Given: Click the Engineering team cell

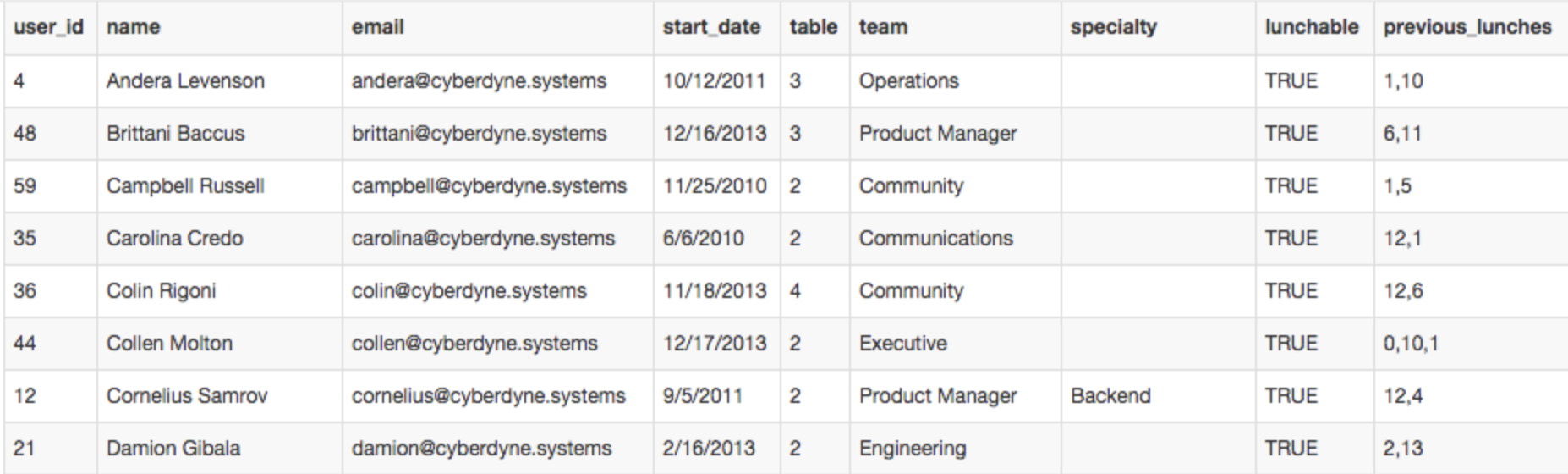Looking at the screenshot, I should 913,449.
